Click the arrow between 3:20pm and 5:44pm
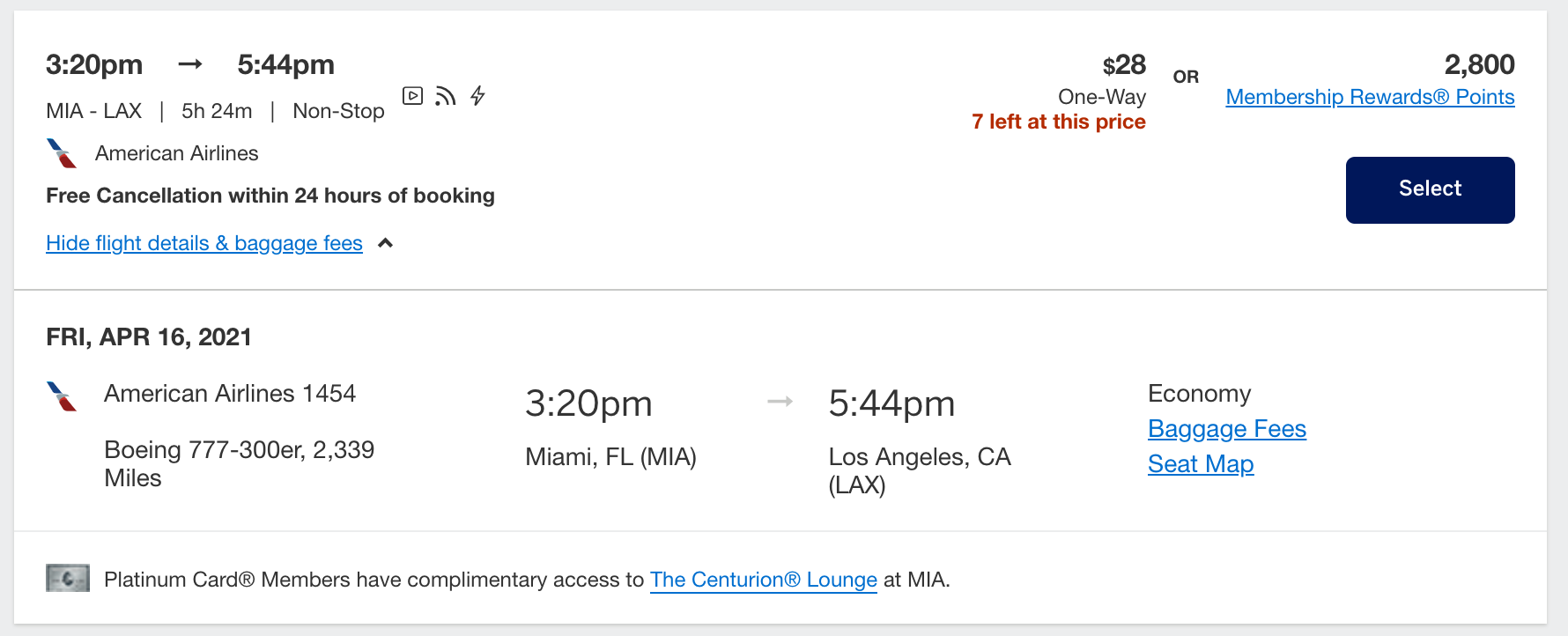Viewport: 1568px width, 636px height. click(192, 63)
